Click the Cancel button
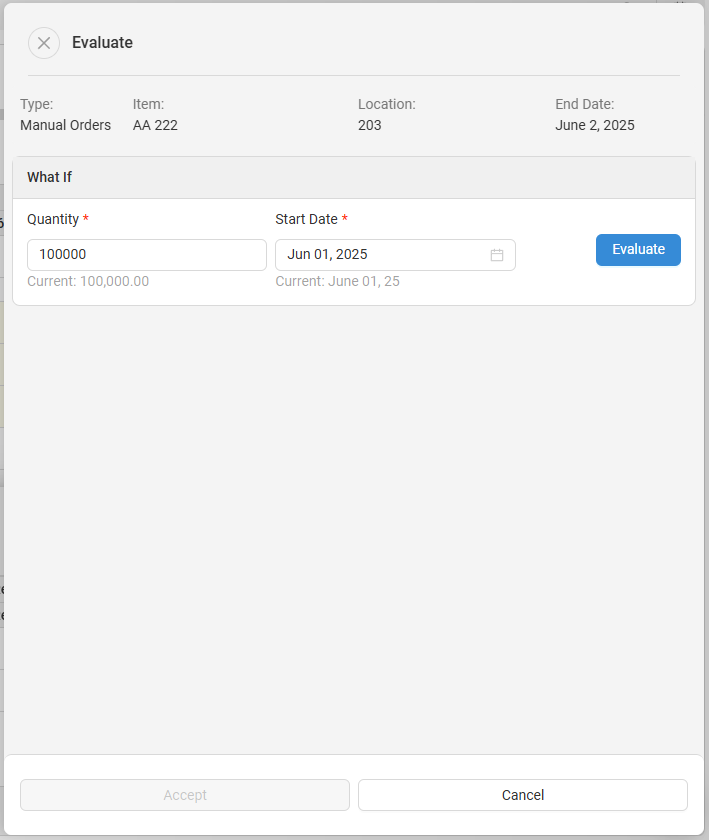This screenshot has height=840, width=709. pos(522,795)
